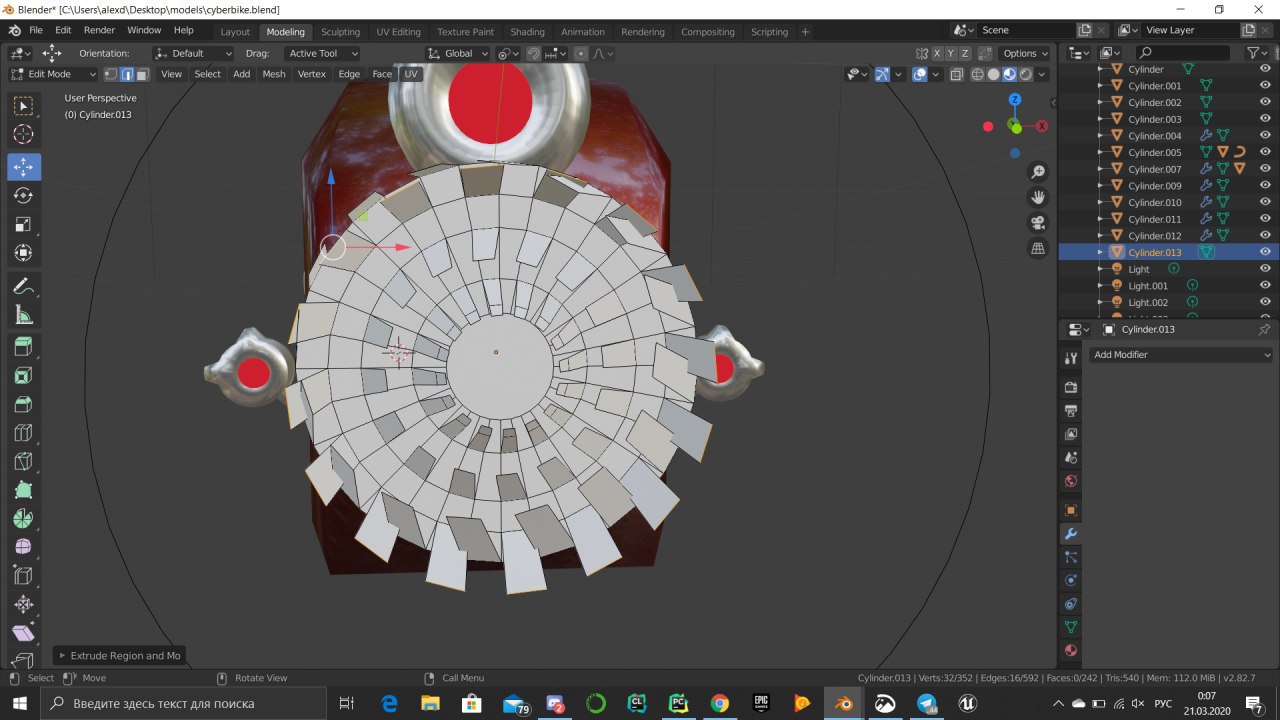Image resolution: width=1280 pixels, height=720 pixels.
Task: Click the zoom view magnifier gizmo
Action: tap(1038, 173)
